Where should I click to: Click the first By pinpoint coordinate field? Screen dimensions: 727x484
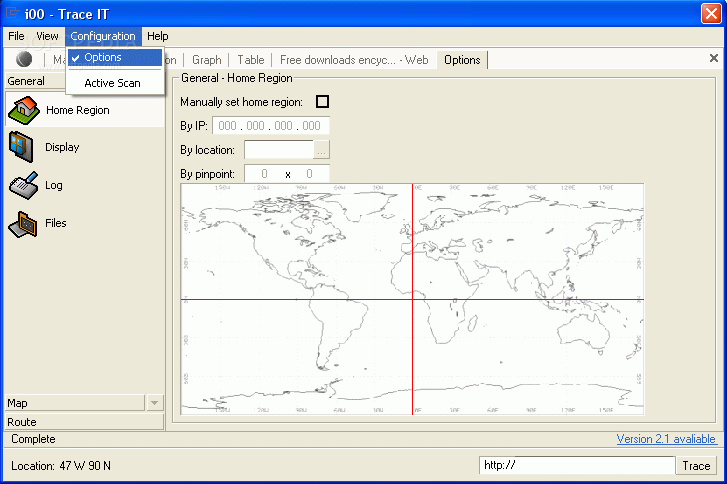point(264,174)
